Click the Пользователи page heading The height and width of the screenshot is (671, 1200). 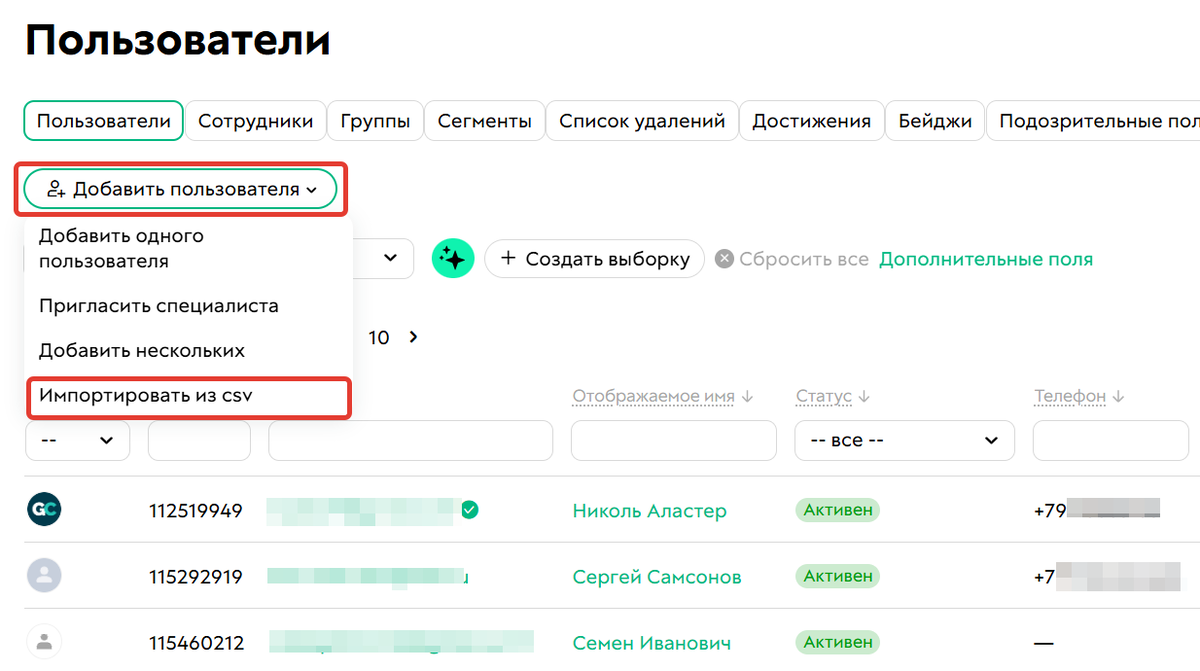(177, 41)
